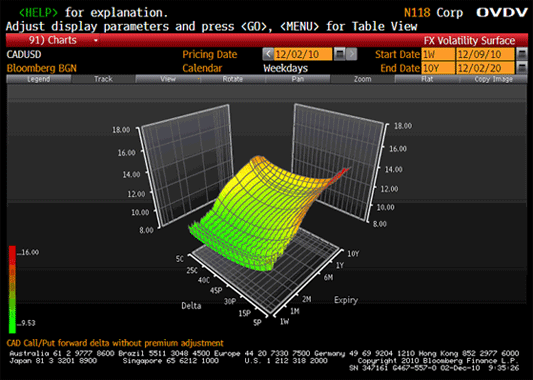This screenshot has height=380, width=533.
Task: Click the End Date field 12/02/20
Action: point(485,68)
